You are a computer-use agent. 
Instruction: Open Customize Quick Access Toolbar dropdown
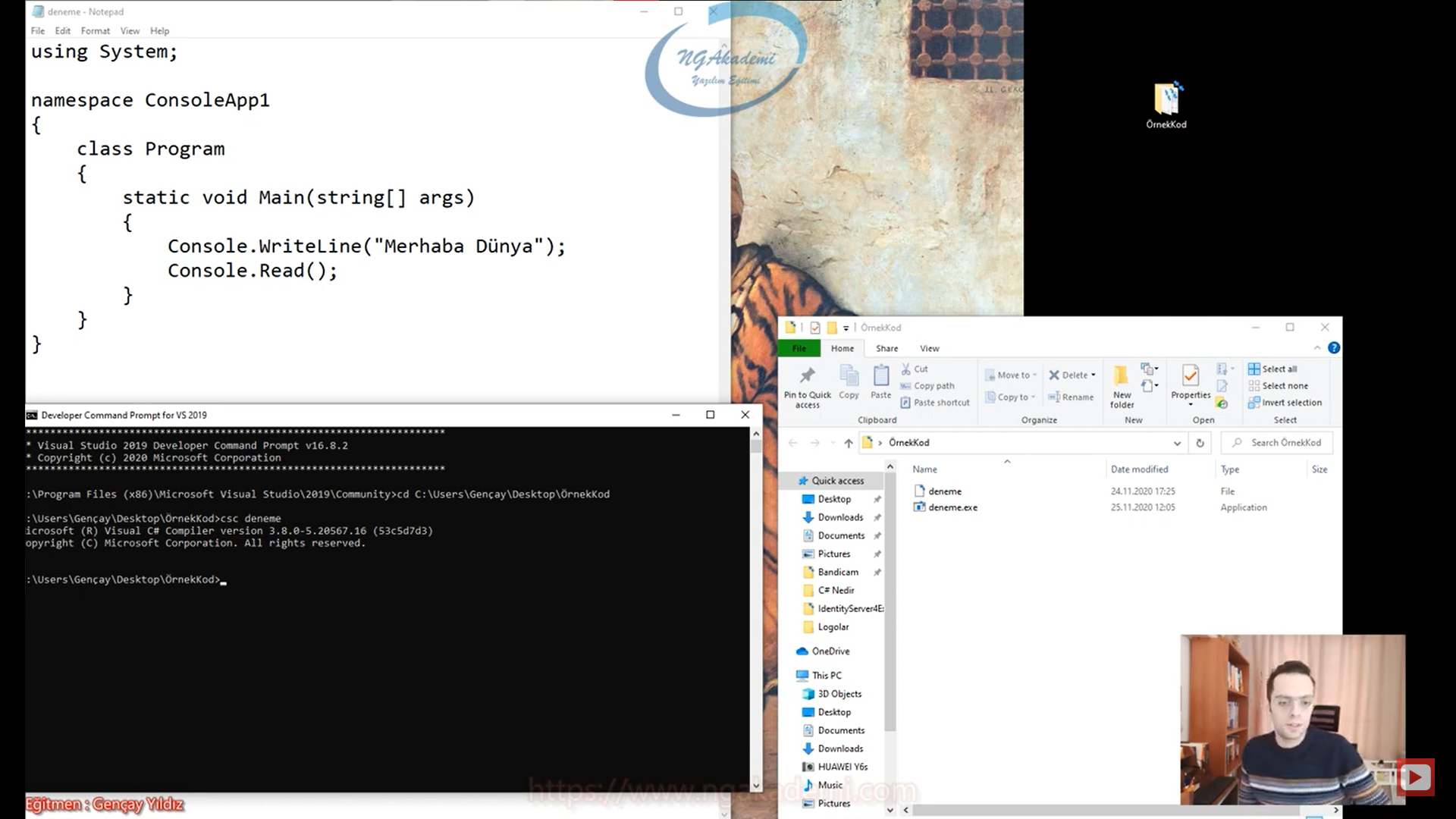[x=846, y=328]
